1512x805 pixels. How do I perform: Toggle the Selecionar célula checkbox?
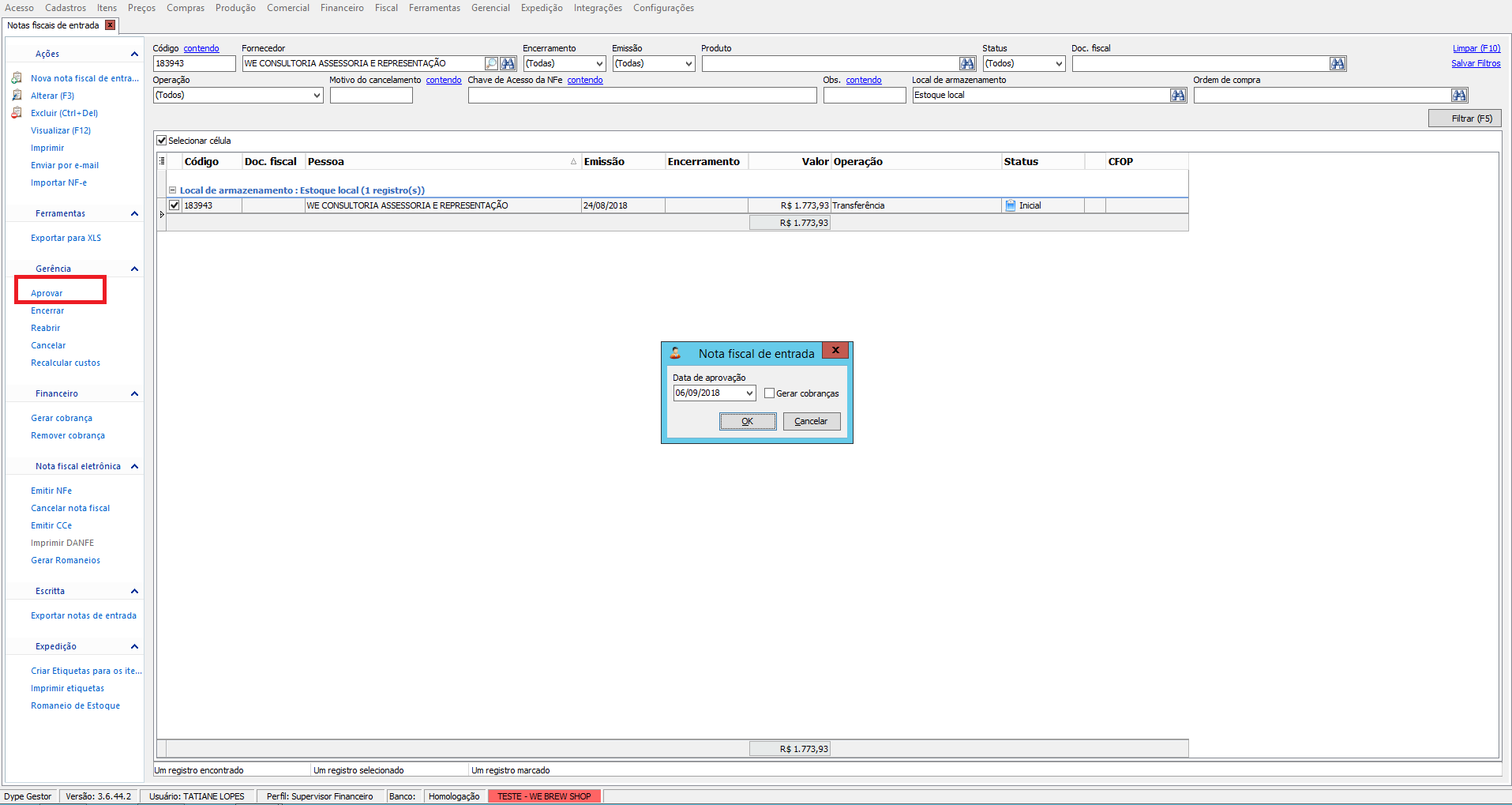[162, 141]
